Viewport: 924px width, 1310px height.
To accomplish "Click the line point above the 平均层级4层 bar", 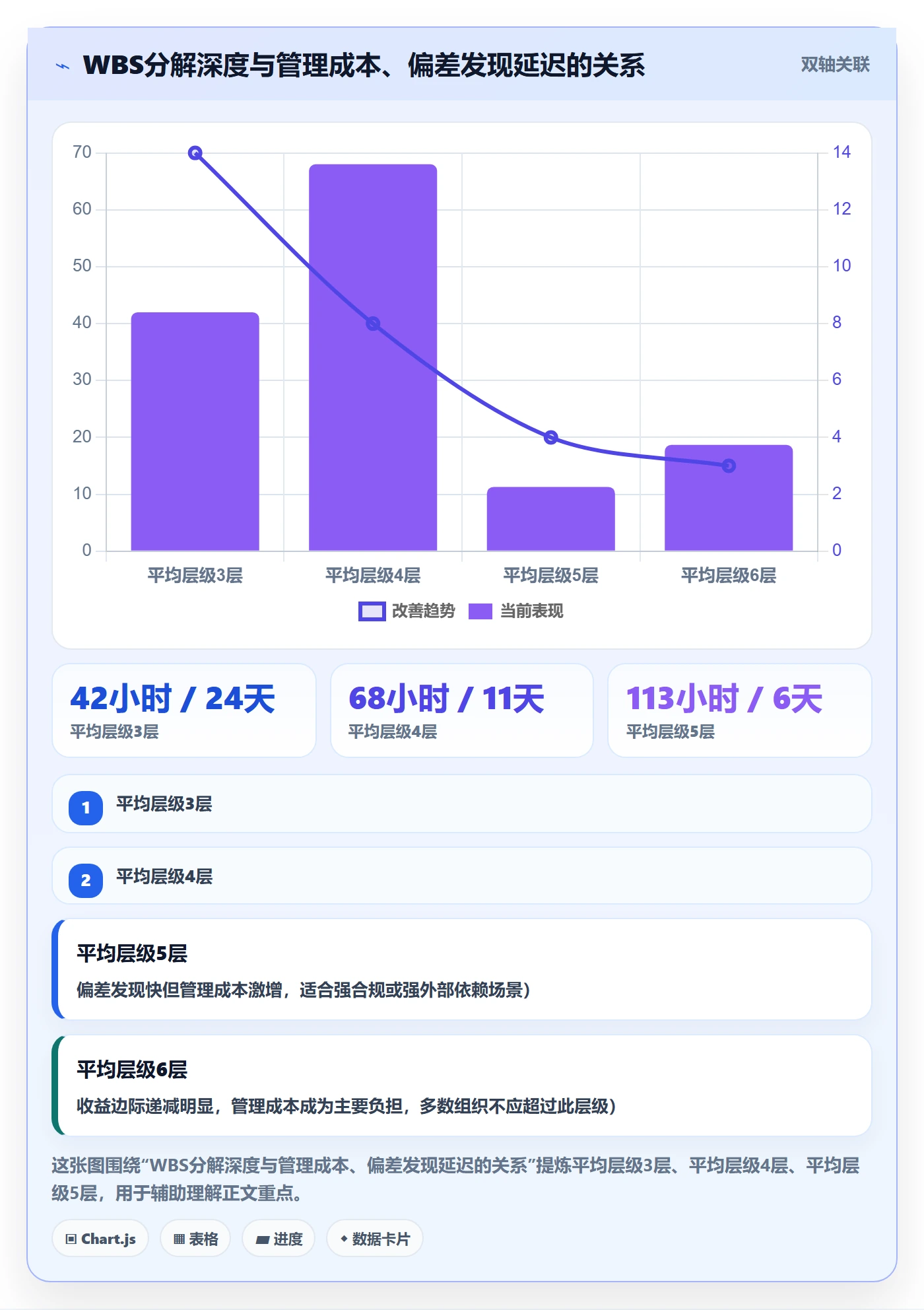I will (x=373, y=324).
